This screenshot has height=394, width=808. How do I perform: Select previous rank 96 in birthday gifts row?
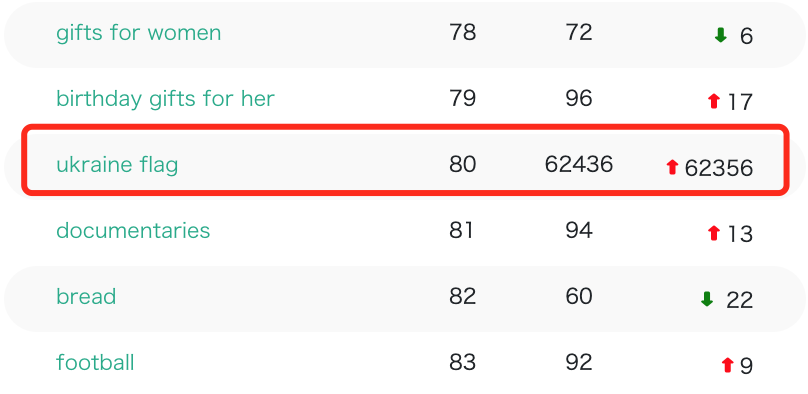point(579,99)
